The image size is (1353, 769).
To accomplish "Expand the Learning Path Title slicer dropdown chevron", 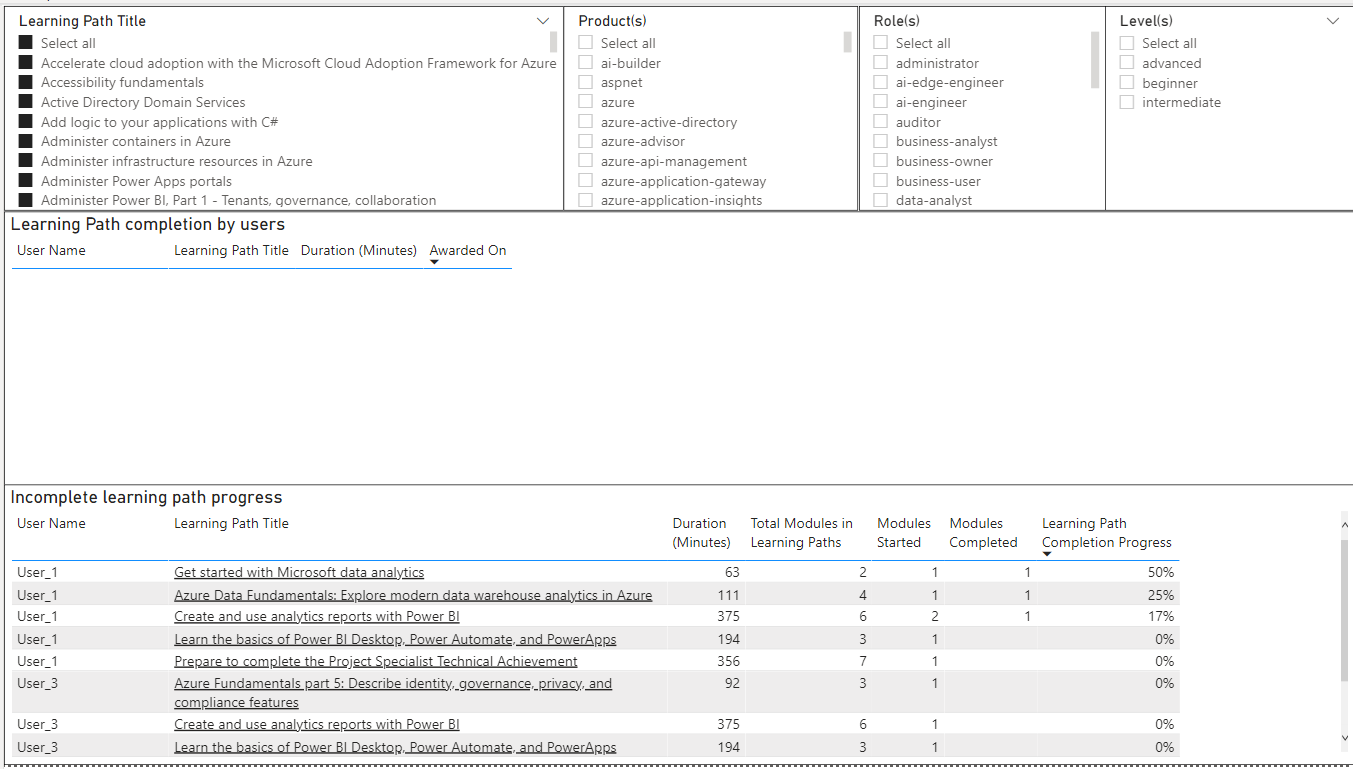I will click(543, 20).
